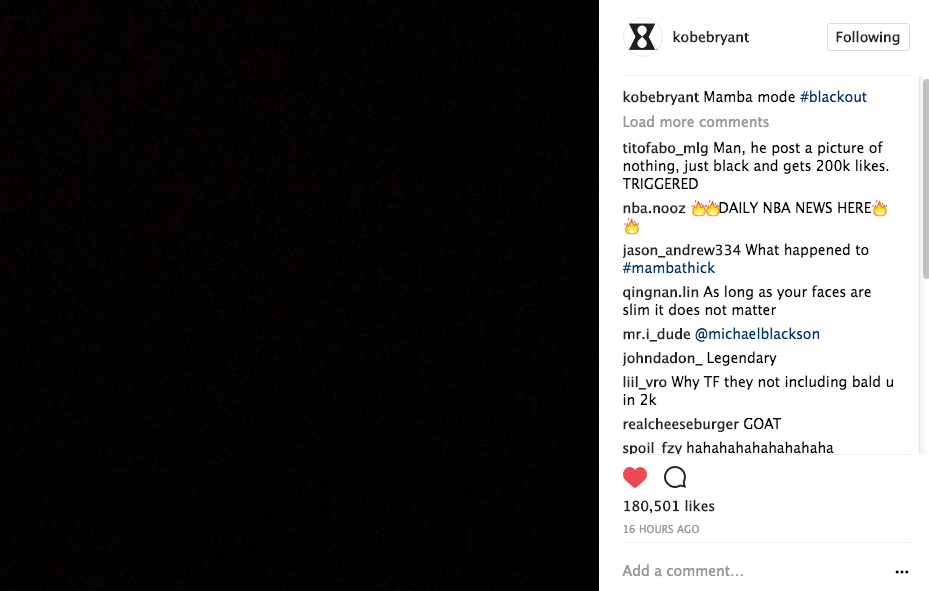The image size is (929, 591).
Task: Open nba.nooz commenter profile
Action: point(654,208)
